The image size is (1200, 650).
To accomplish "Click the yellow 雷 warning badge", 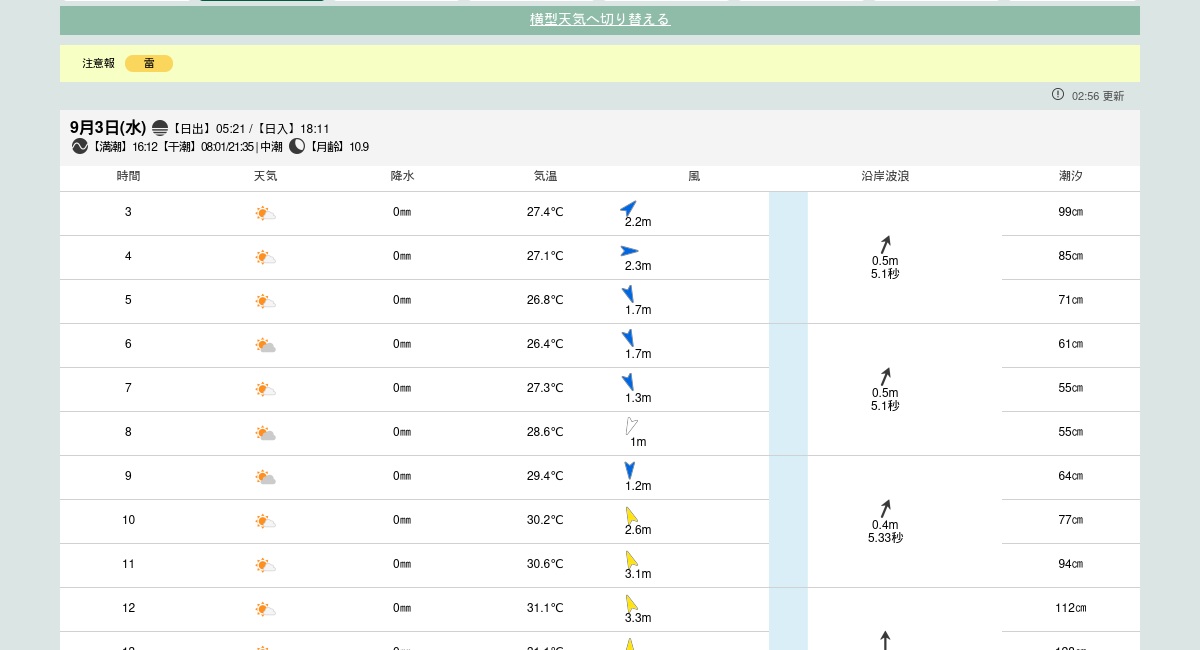I will [149, 64].
